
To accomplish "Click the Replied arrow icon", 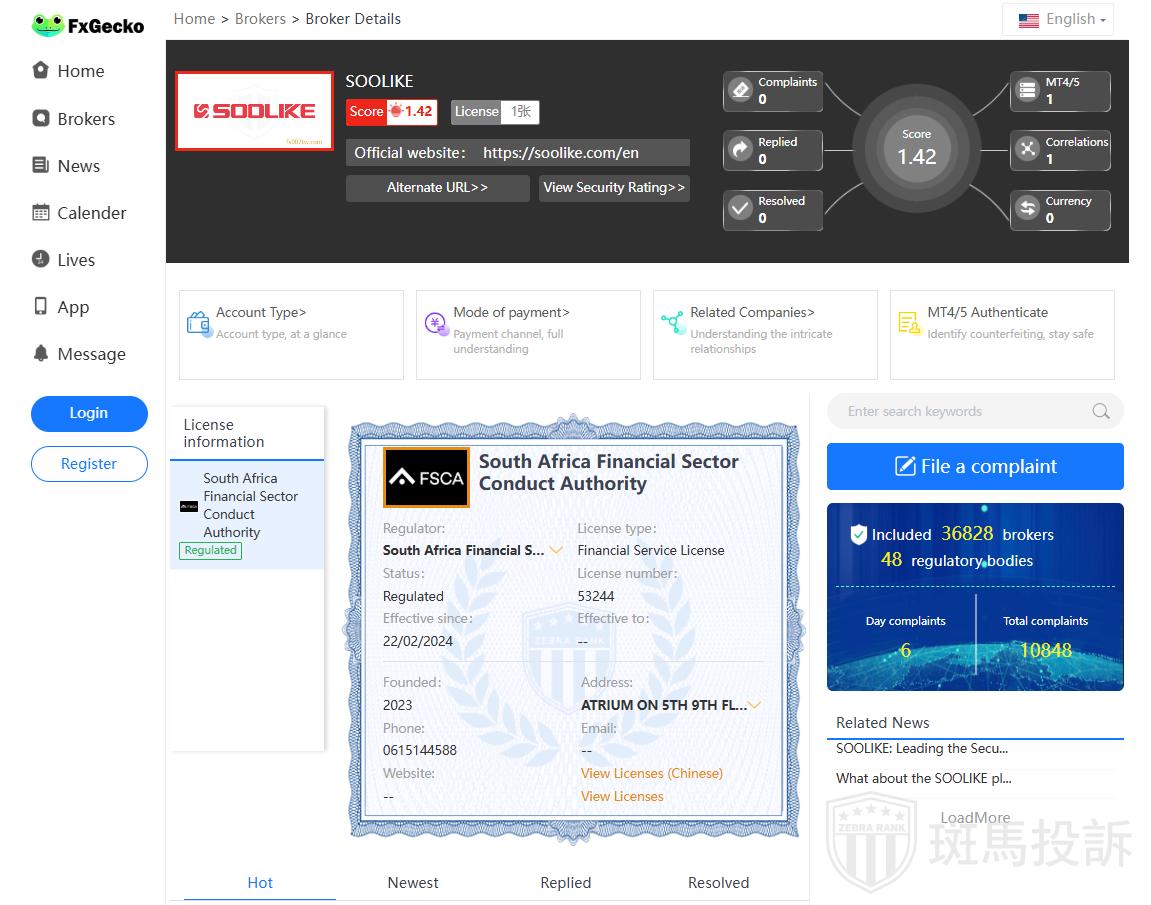I will 740,150.
